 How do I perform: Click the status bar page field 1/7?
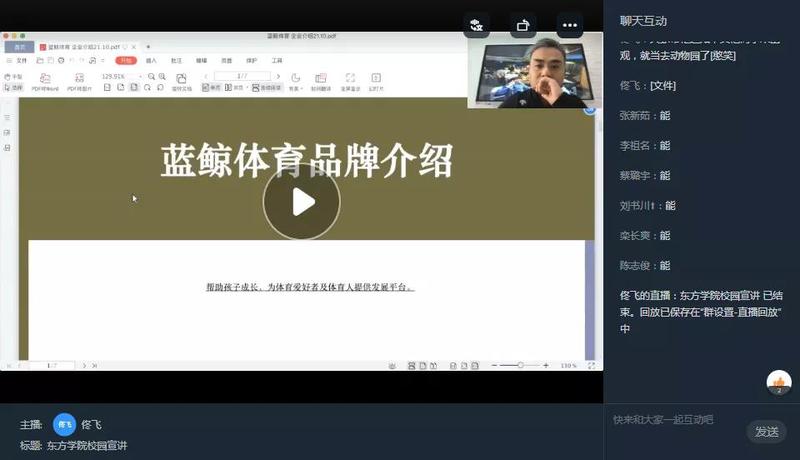(52, 366)
